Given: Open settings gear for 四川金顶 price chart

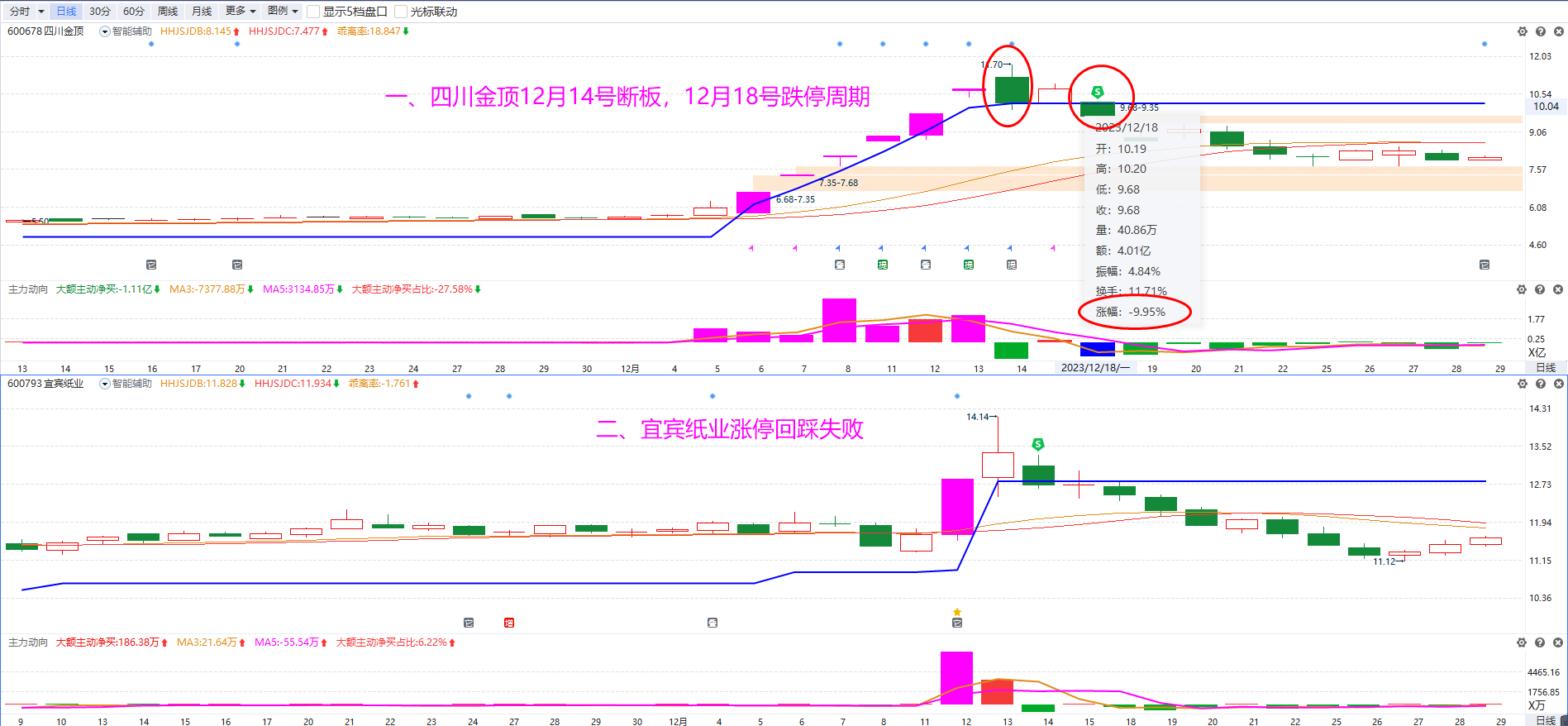Looking at the screenshot, I should click(1522, 31).
